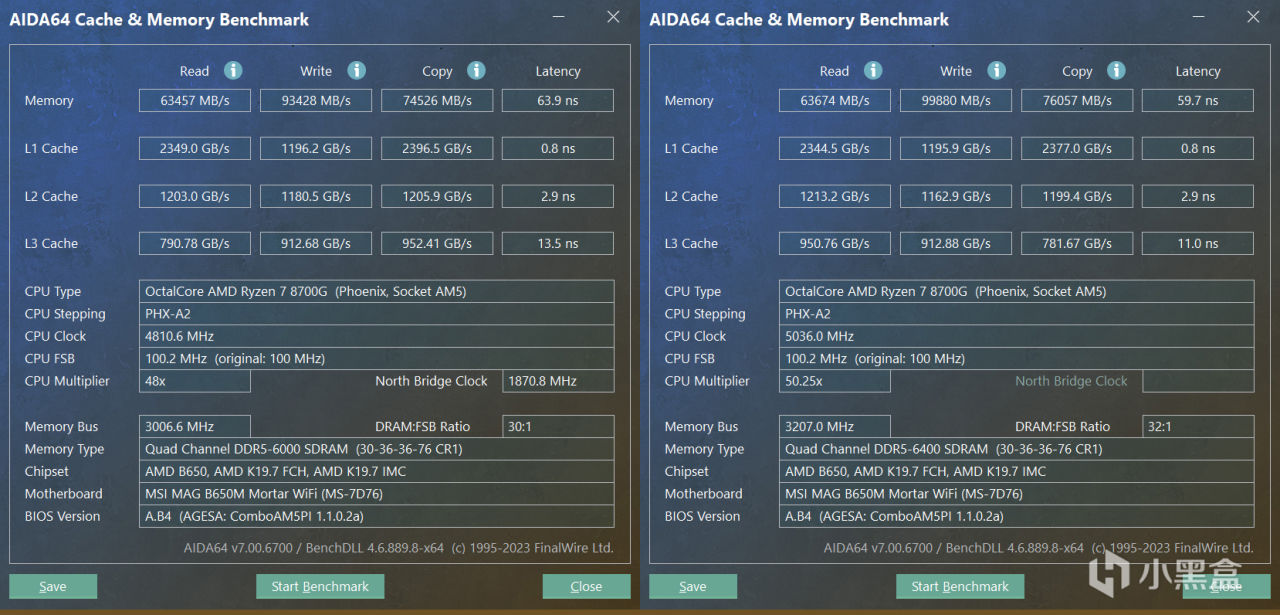Click Close button at bottom of left window
The image size is (1280, 615).
586,587
